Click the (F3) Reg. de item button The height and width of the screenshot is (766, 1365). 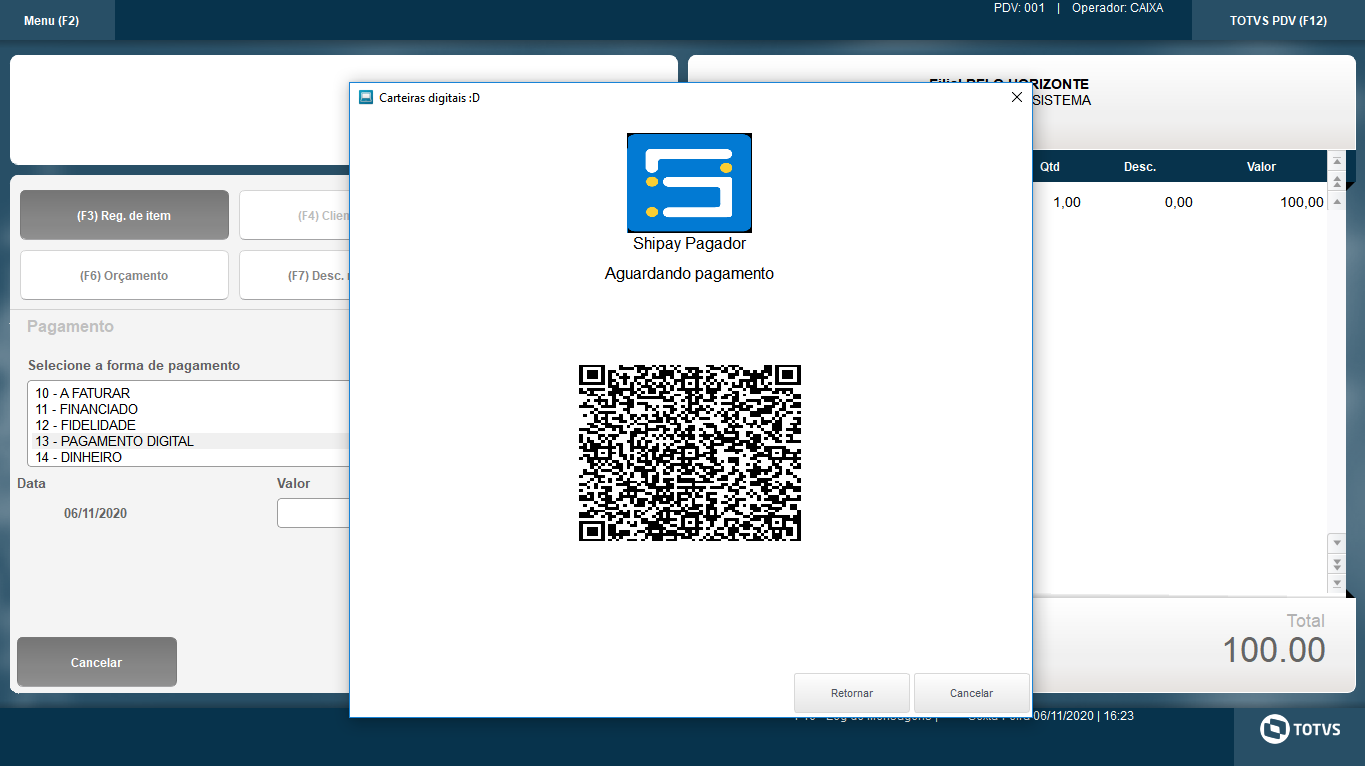point(124,215)
